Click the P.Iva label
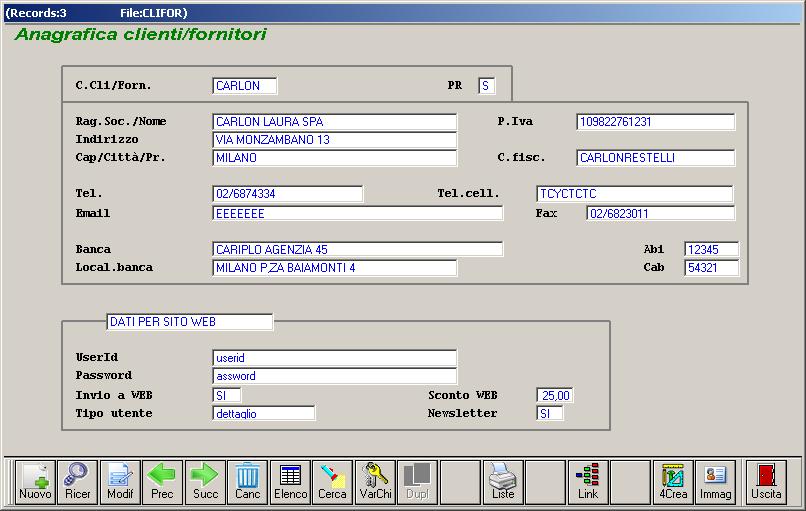The height and width of the screenshot is (511, 806). pos(515,122)
